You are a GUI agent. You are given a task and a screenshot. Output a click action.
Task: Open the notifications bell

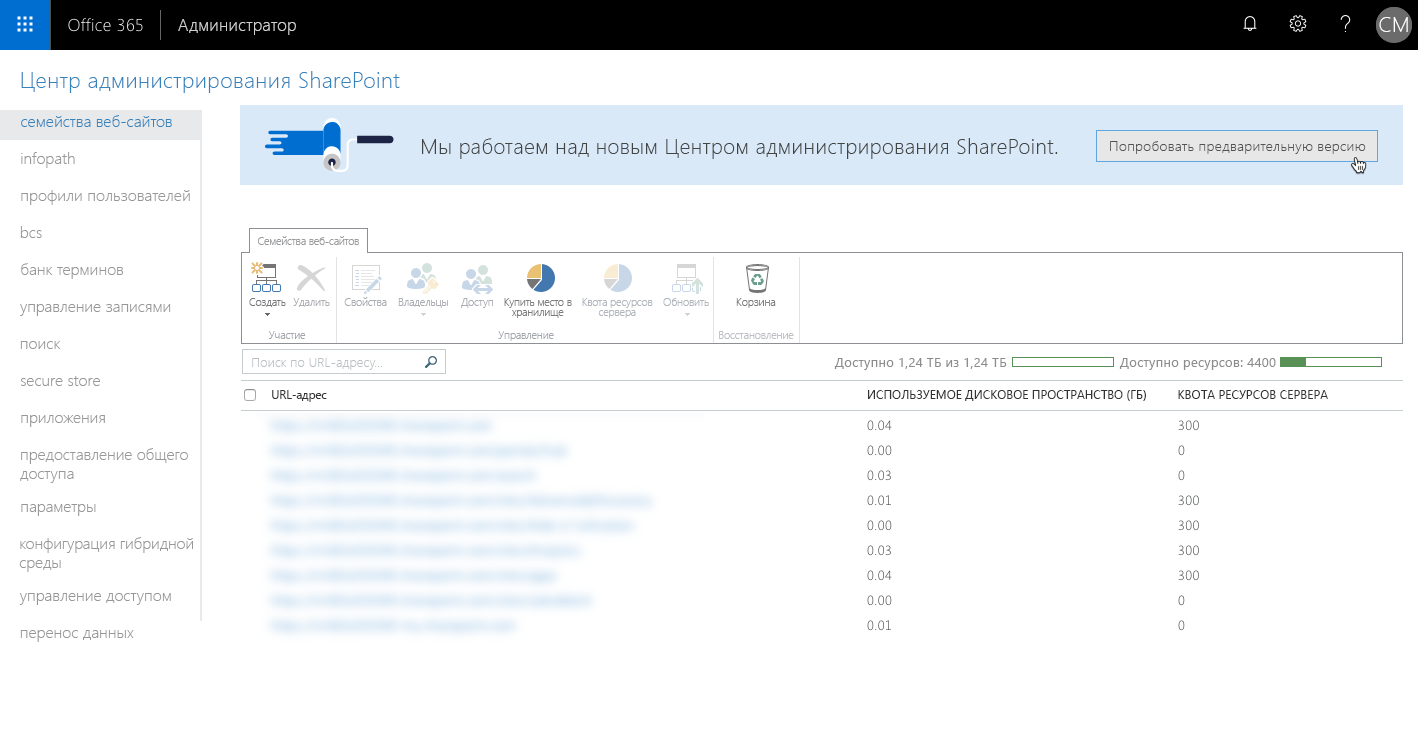point(1250,25)
